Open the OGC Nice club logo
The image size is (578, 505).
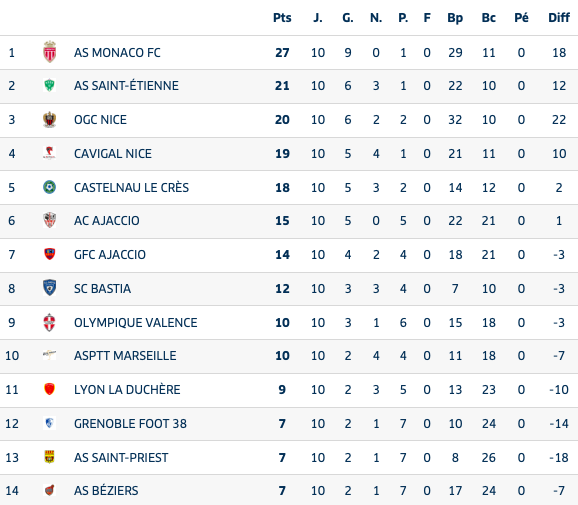coord(49,119)
